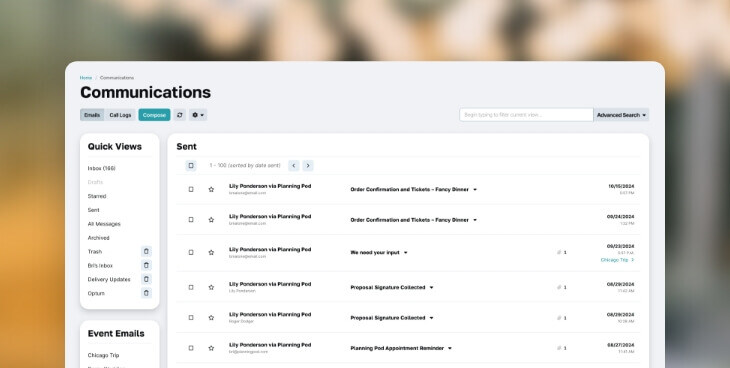Click the 10/15/2024 date cell
This screenshot has height=368, width=730.
coord(621,186)
